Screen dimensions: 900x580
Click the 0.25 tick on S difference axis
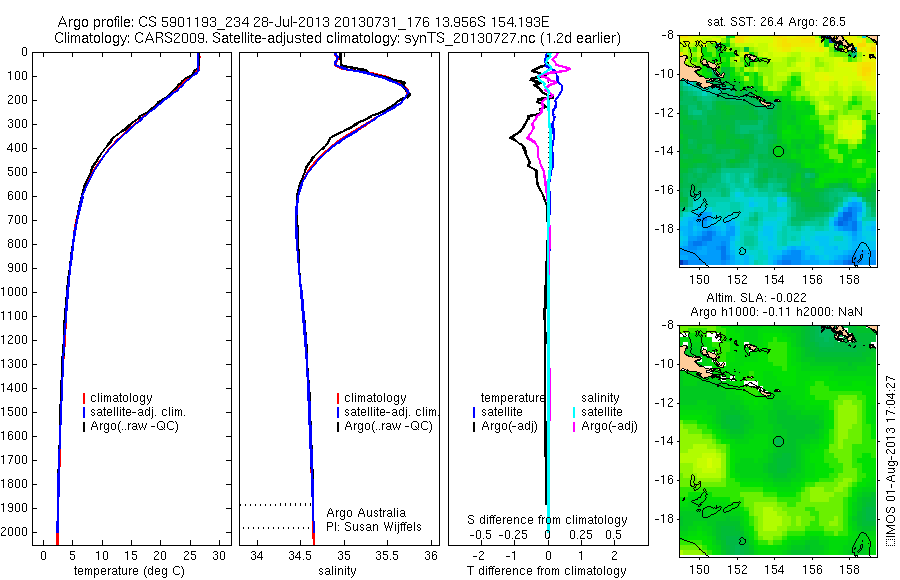[581, 535]
